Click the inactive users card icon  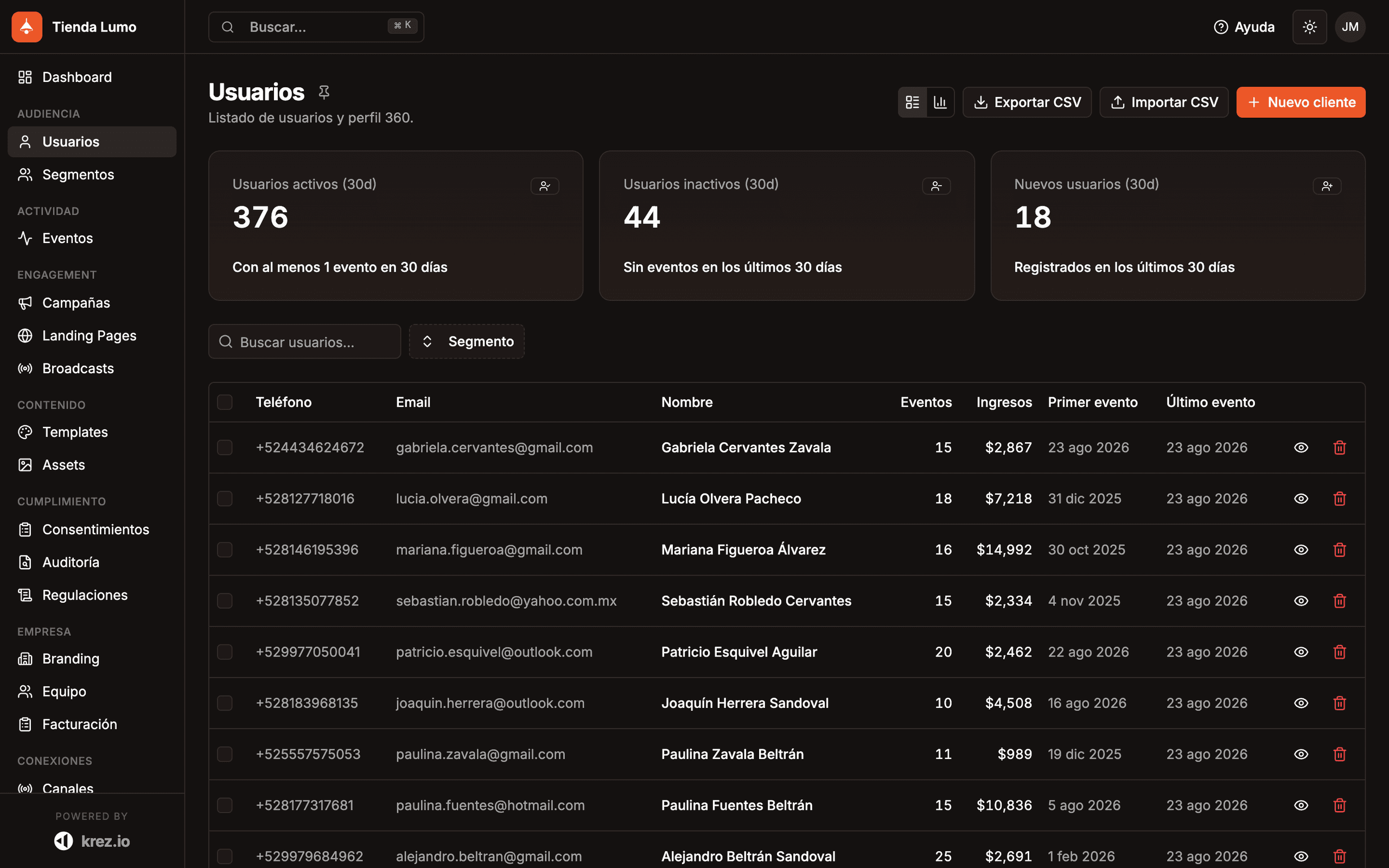tap(936, 186)
